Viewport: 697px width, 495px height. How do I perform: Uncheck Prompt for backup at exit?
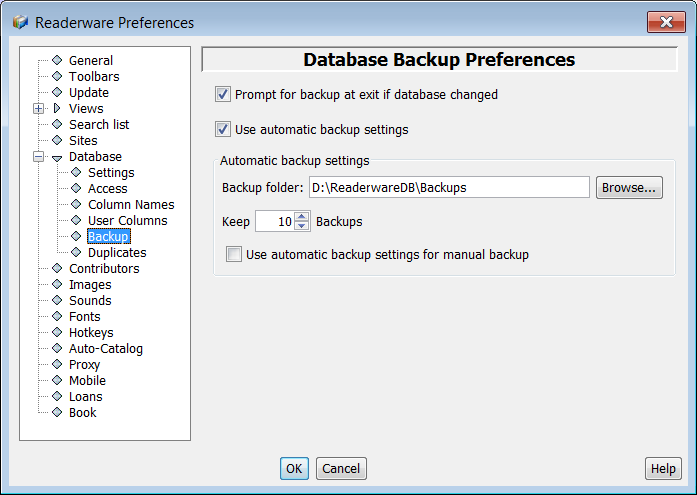pos(223,94)
